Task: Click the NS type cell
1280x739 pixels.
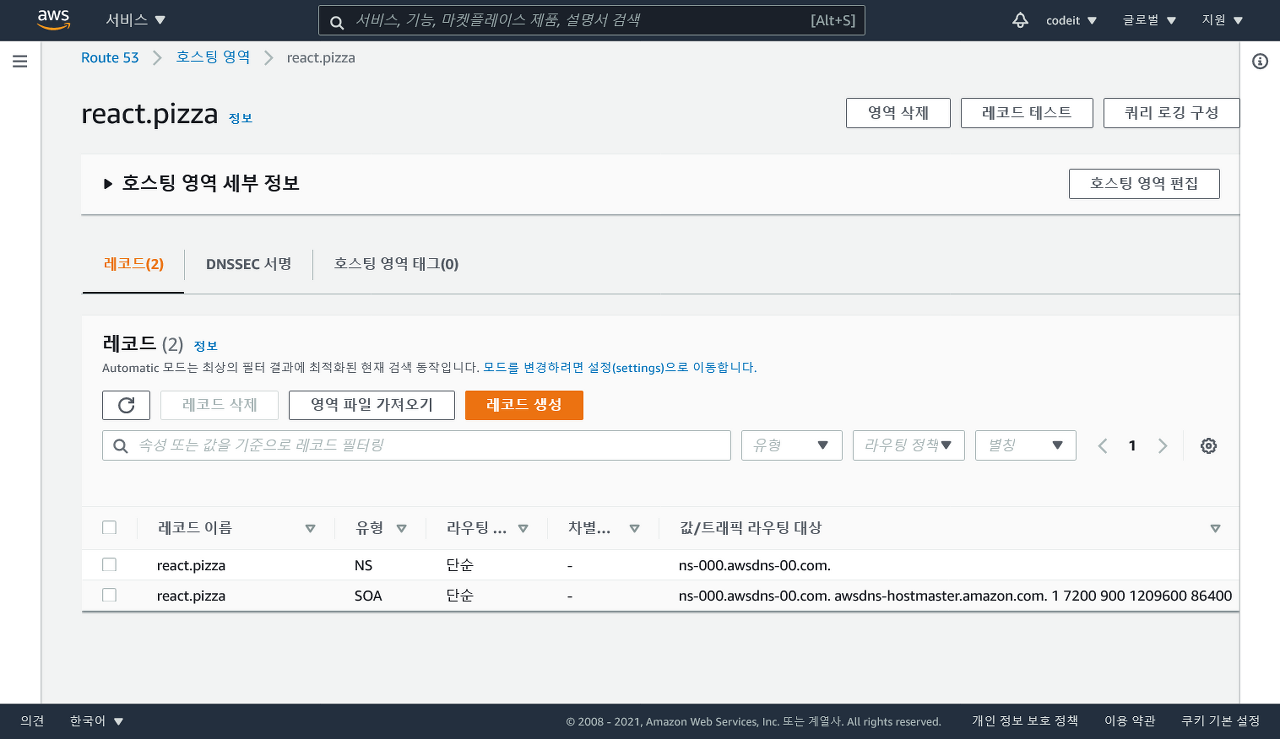Action: coord(364,565)
